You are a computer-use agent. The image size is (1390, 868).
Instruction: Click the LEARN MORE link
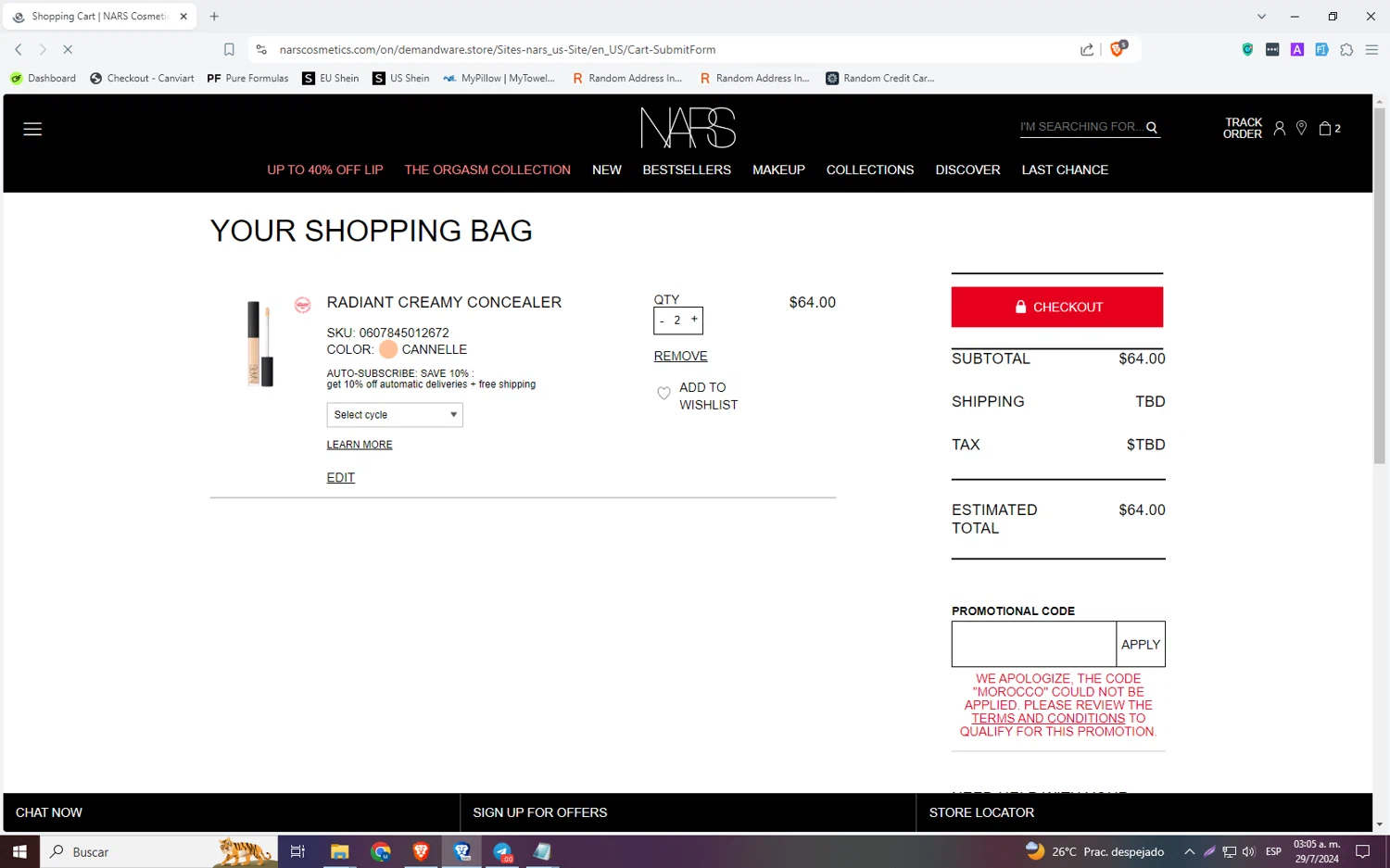[x=360, y=445]
